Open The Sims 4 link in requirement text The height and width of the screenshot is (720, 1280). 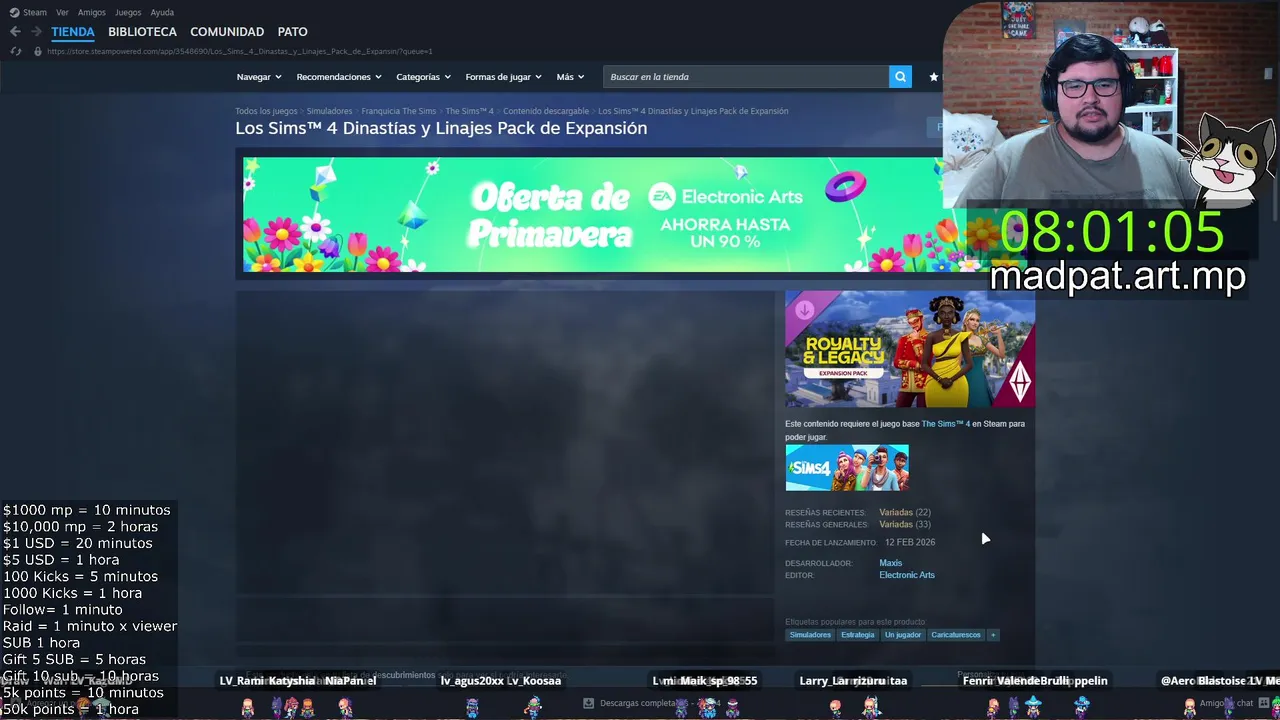945,424
